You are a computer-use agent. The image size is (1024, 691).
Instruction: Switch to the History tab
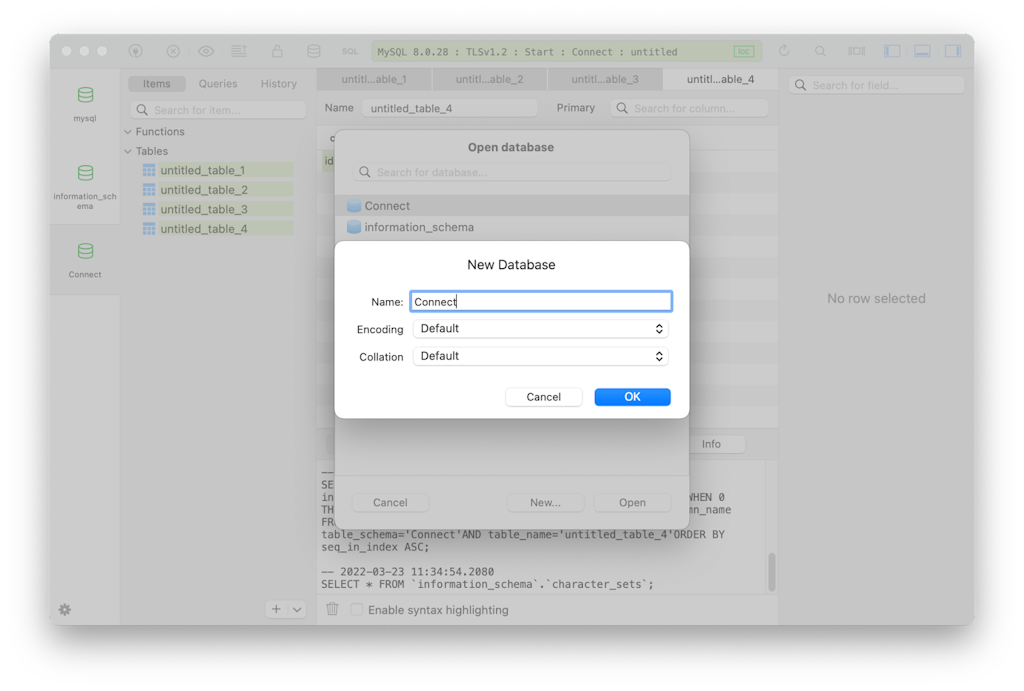pyautogui.click(x=278, y=84)
